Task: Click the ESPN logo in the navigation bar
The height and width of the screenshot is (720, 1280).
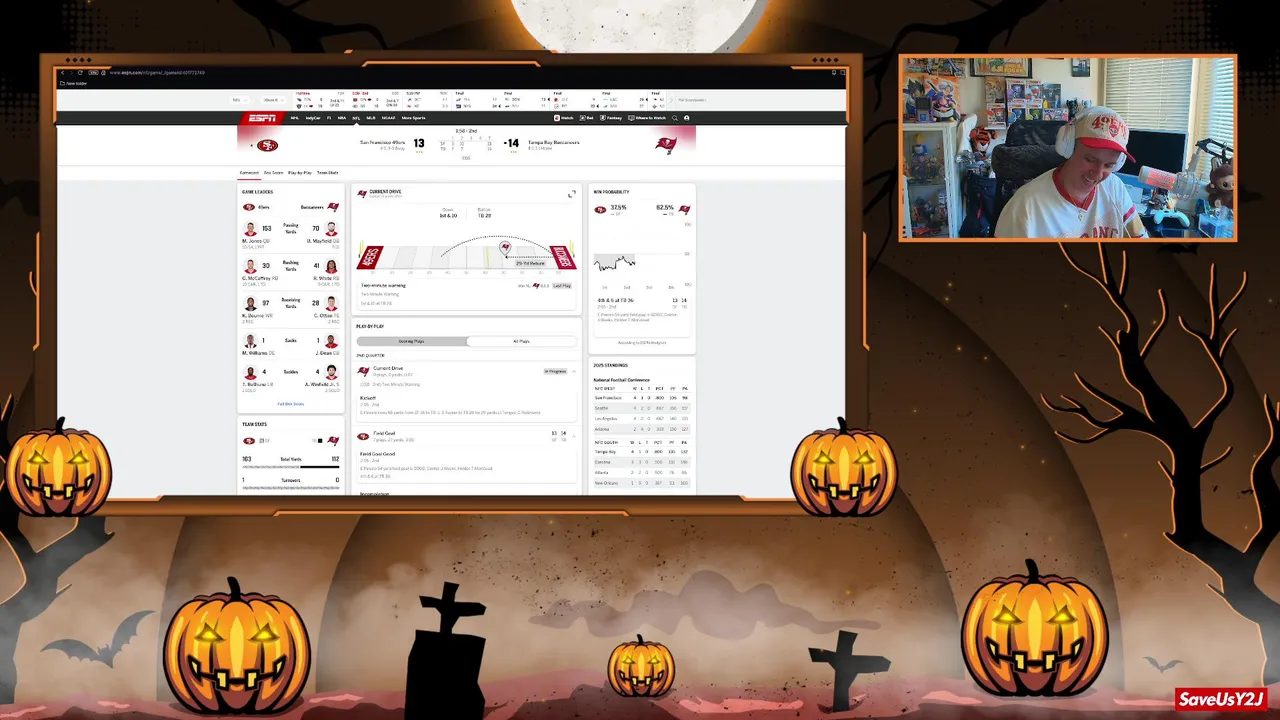Action: click(x=262, y=118)
